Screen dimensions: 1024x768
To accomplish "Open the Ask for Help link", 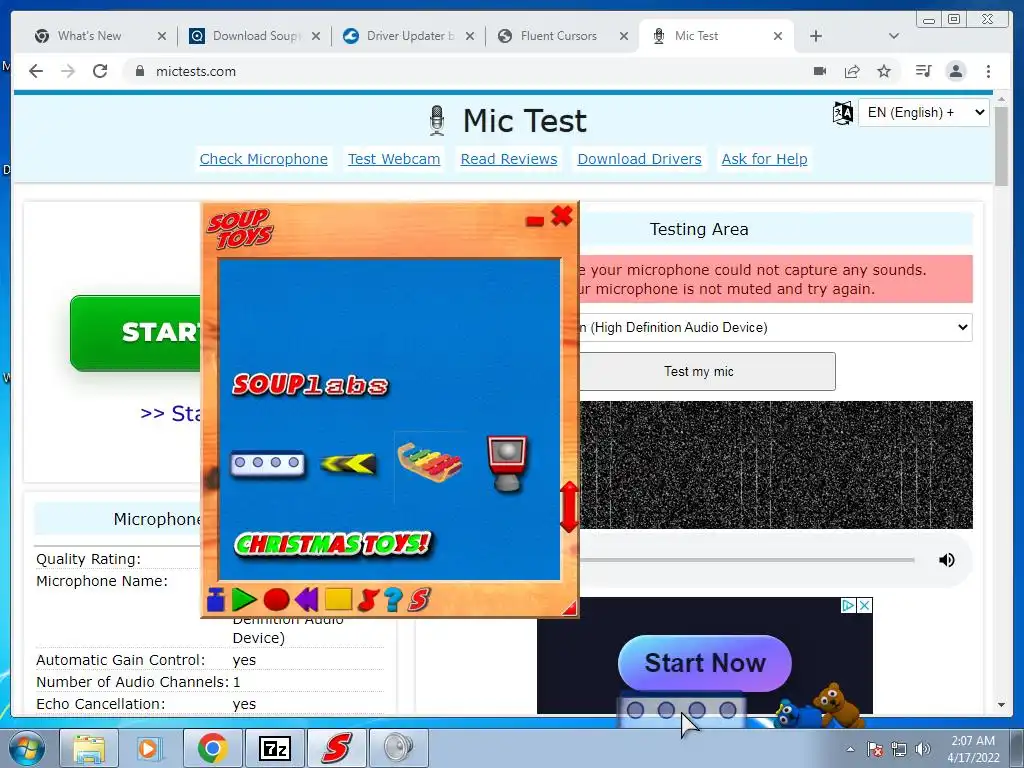I will pyautogui.click(x=764, y=159).
